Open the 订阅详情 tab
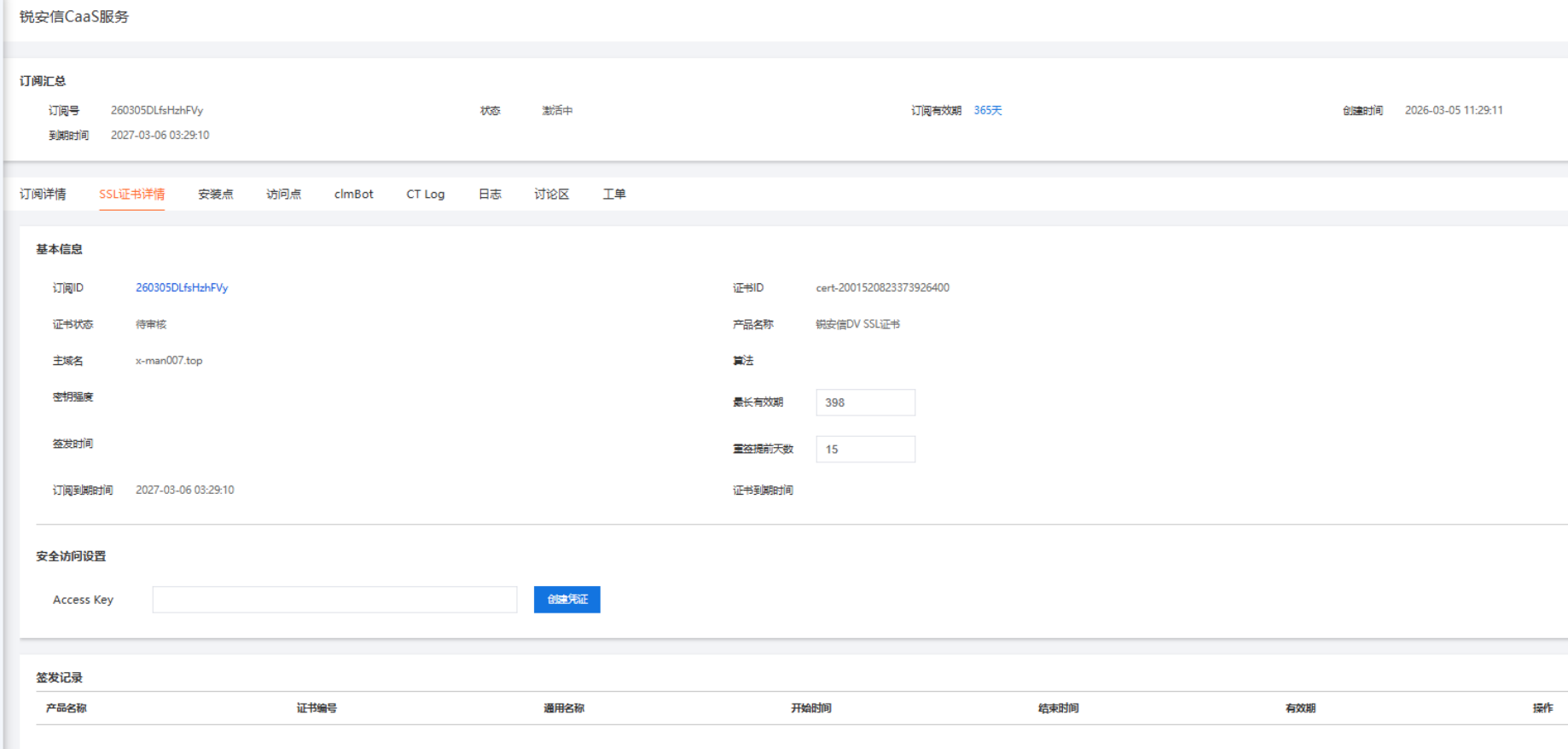The image size is (1568, 749). pos(43,195)
